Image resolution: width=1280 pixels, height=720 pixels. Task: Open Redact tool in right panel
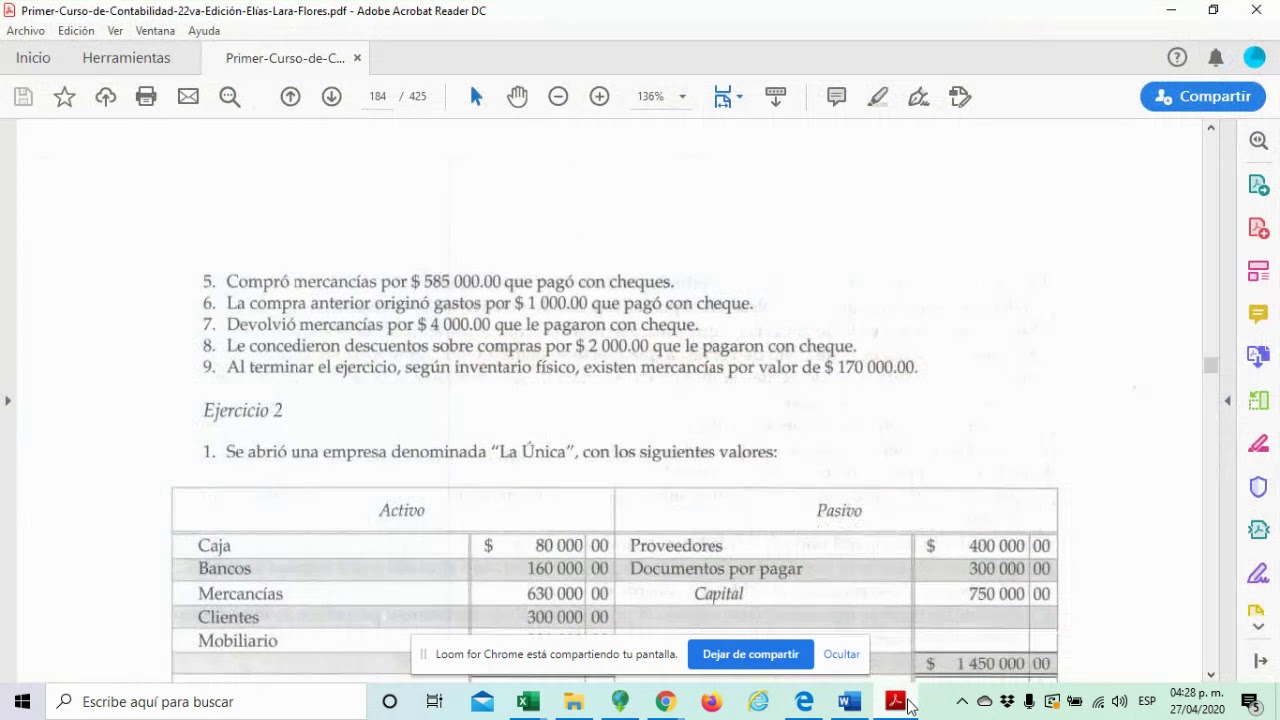[1259, 444]
